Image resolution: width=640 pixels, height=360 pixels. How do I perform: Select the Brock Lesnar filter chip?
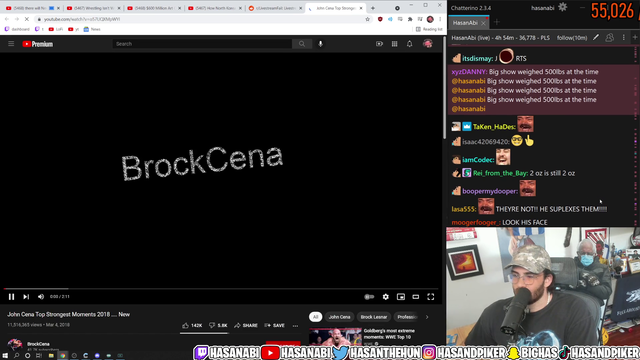click(373, 317)
